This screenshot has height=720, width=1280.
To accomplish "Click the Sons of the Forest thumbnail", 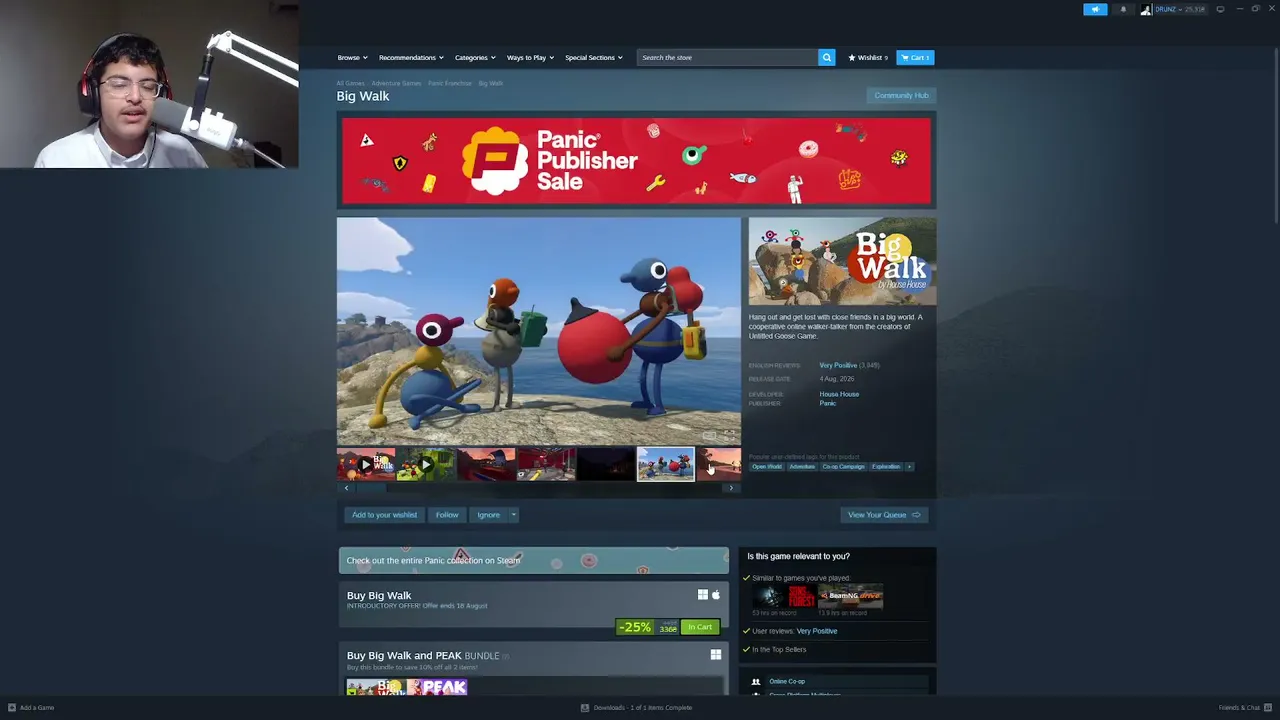I will click(784, 597).
